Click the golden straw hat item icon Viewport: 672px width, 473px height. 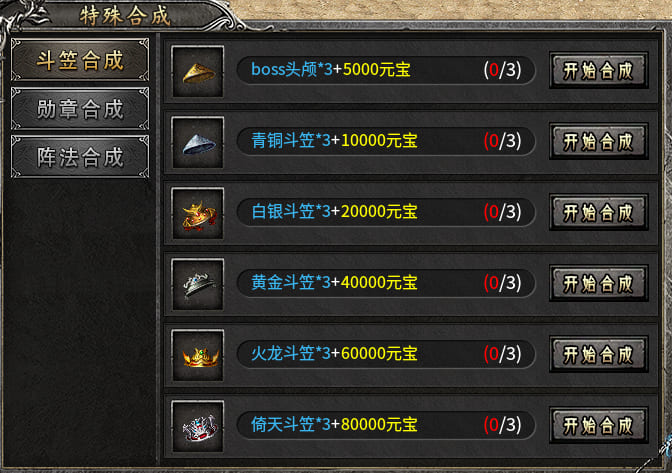(x=198, y=72)
